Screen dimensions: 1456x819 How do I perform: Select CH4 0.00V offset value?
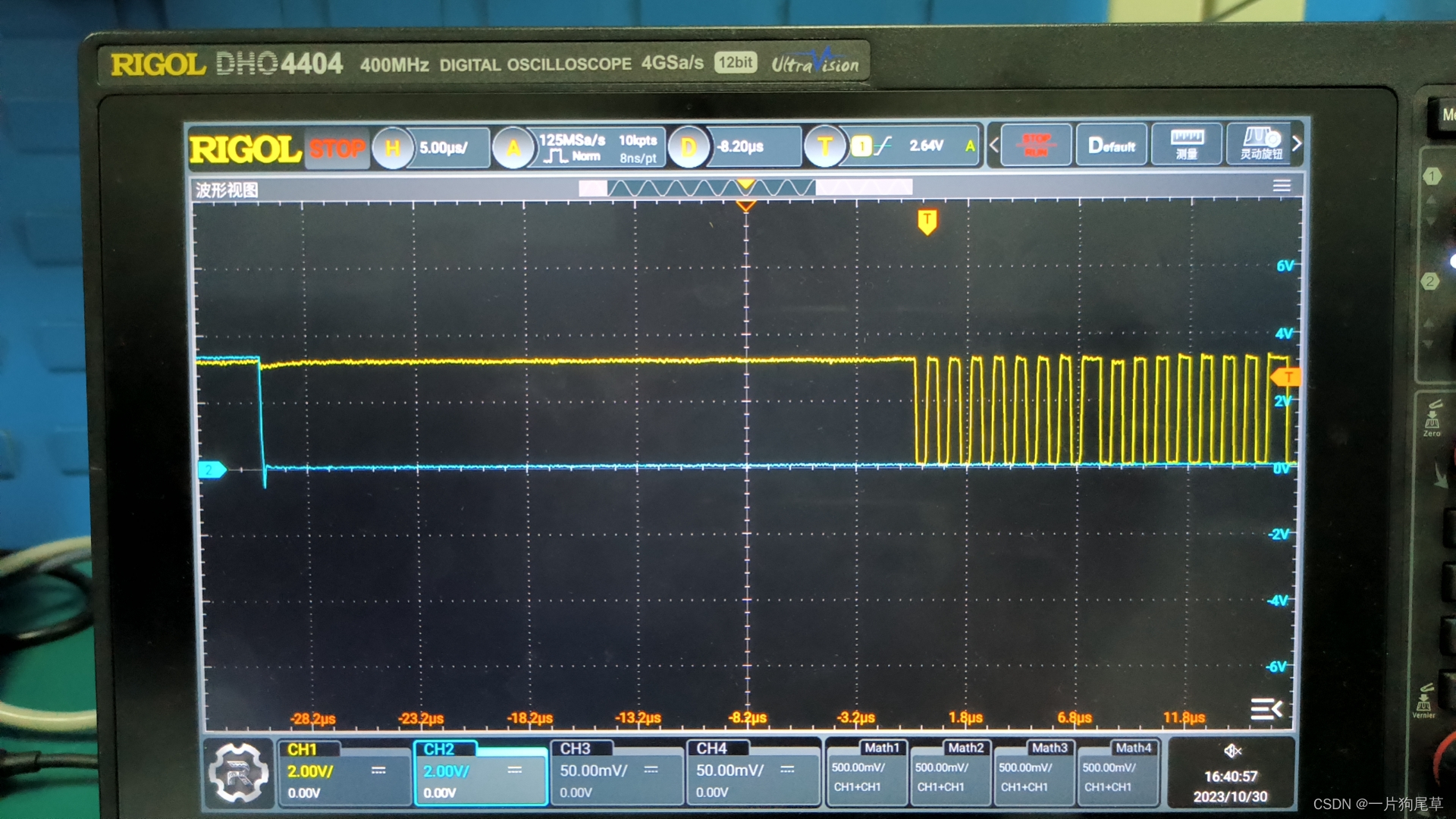click(712, 792)
